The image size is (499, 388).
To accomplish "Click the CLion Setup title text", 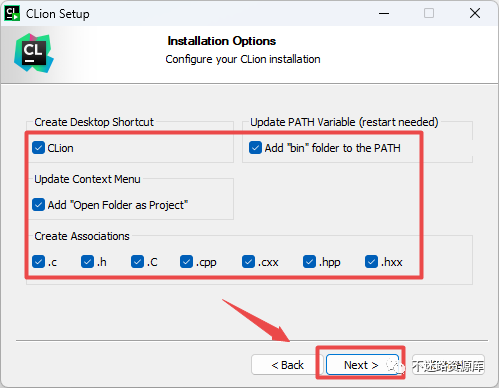I will click(58, 14).
